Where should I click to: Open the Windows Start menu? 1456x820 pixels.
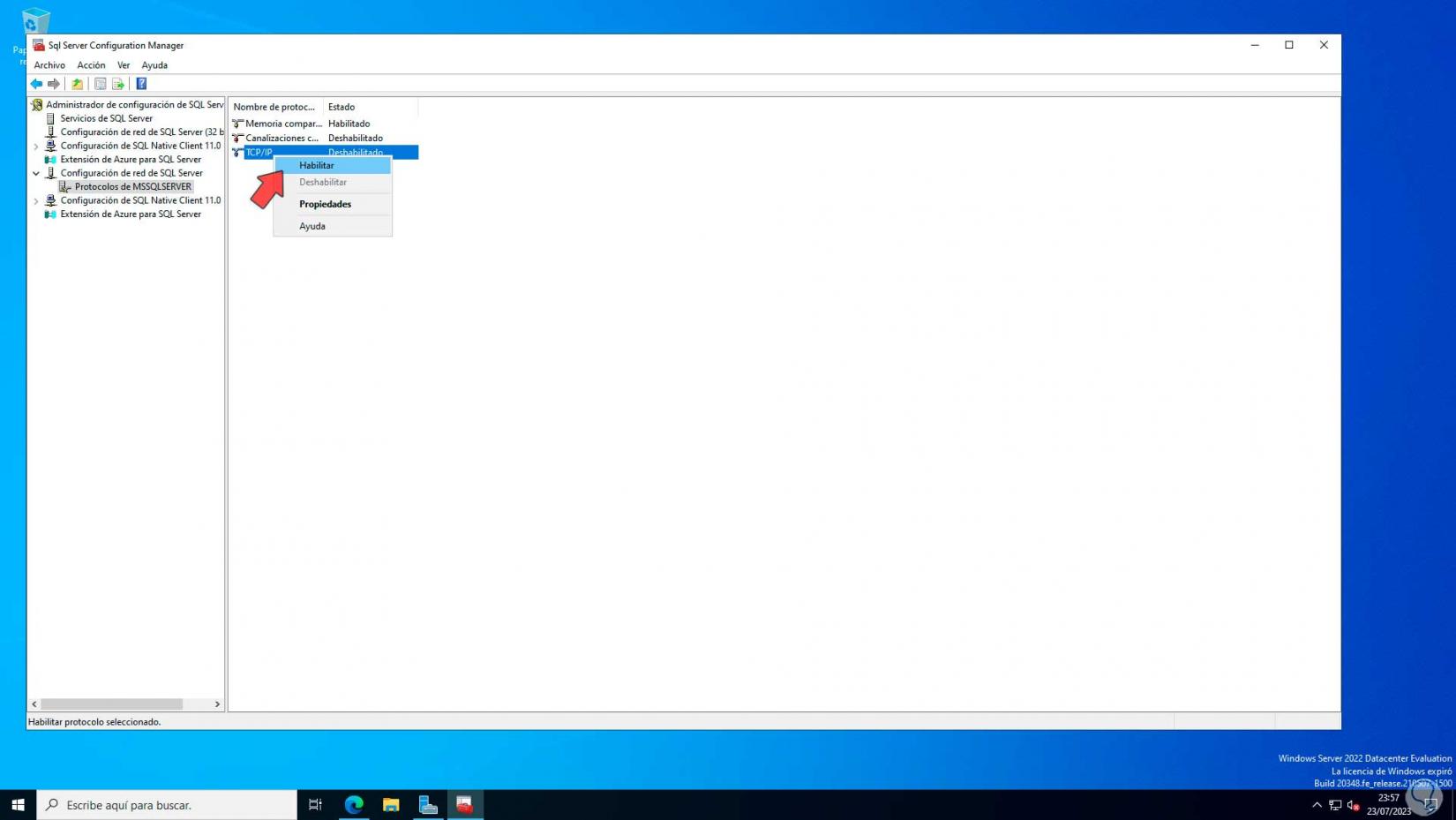click(18, 805)
